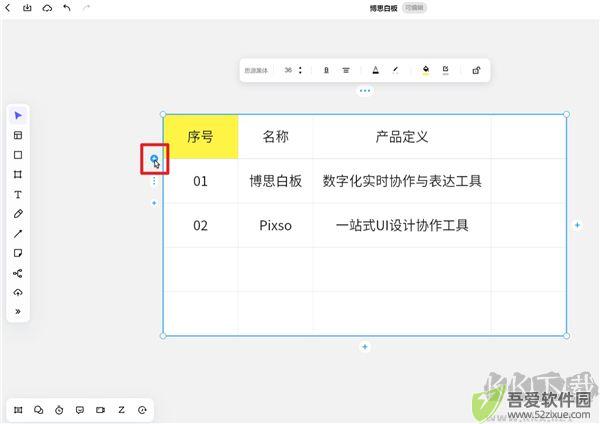Open the timer stopwatch icon
Image resolution: width=600 pixels, height=424 pixels.
(x=59, y=410)
